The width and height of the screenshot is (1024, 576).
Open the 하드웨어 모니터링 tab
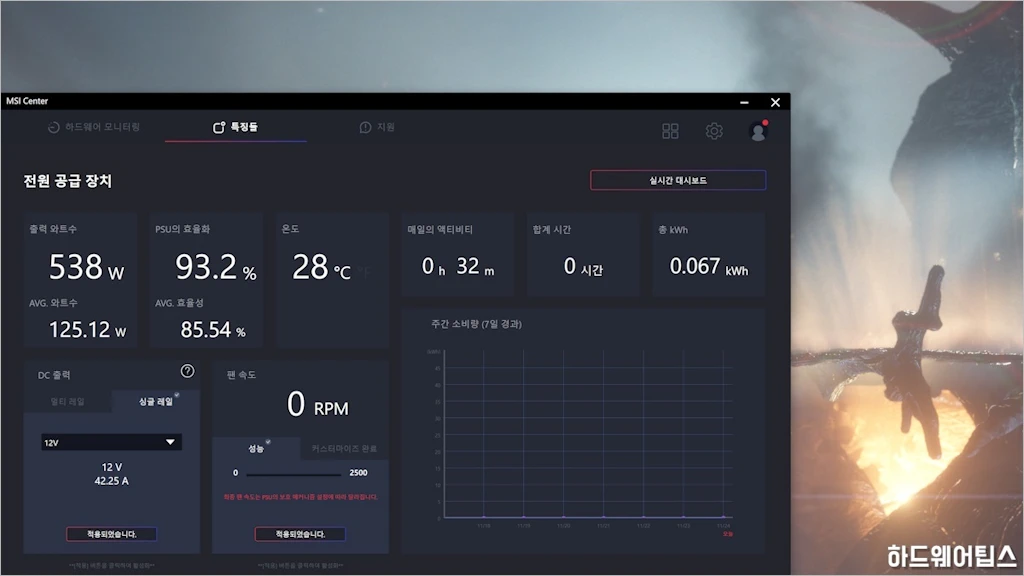point(94,127)
